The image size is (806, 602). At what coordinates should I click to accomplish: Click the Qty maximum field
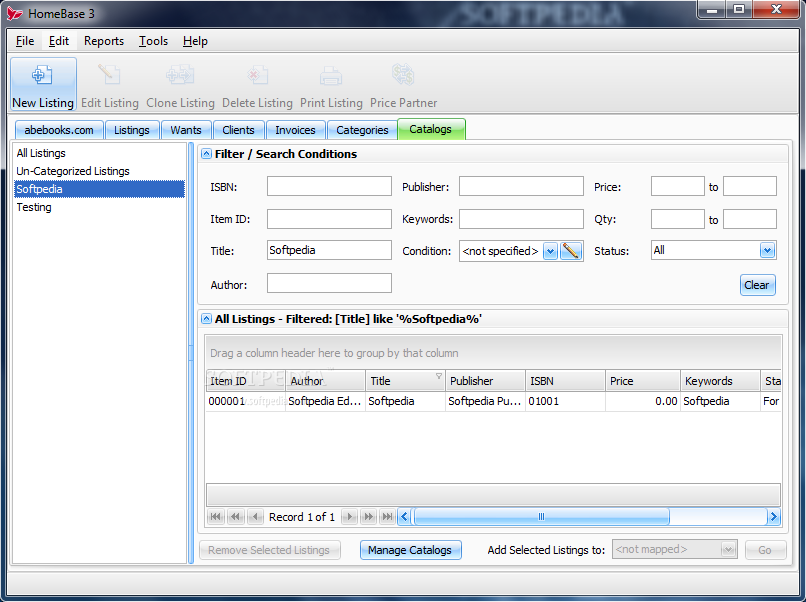pos(749,218)
